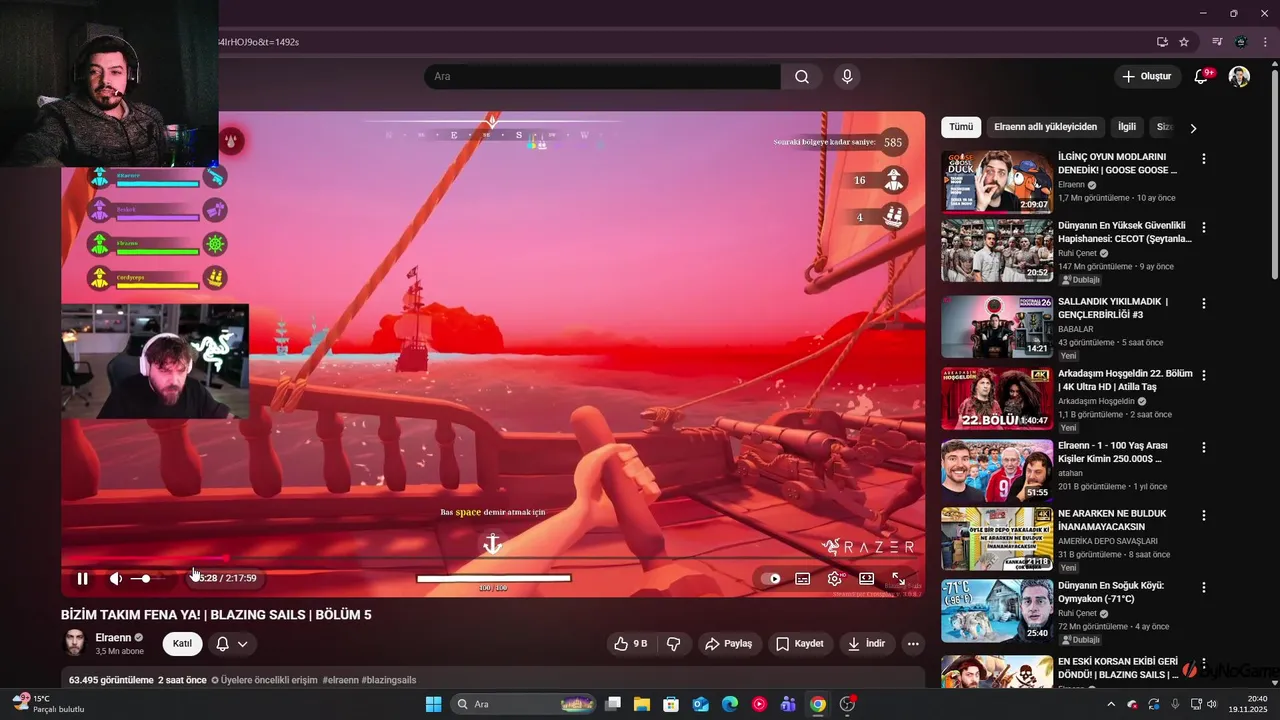This screenshot has height=720, width=1280.
Task: Bookmark the page with the star icon
Action: pyautogui.click(x=1184, y=42)
